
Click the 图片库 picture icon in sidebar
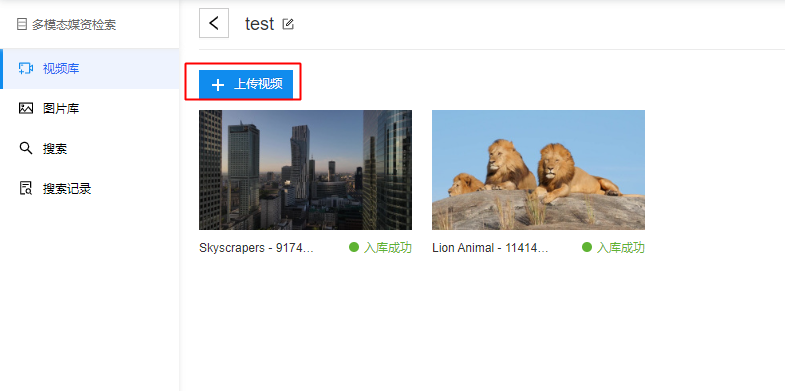coord(26,108)
